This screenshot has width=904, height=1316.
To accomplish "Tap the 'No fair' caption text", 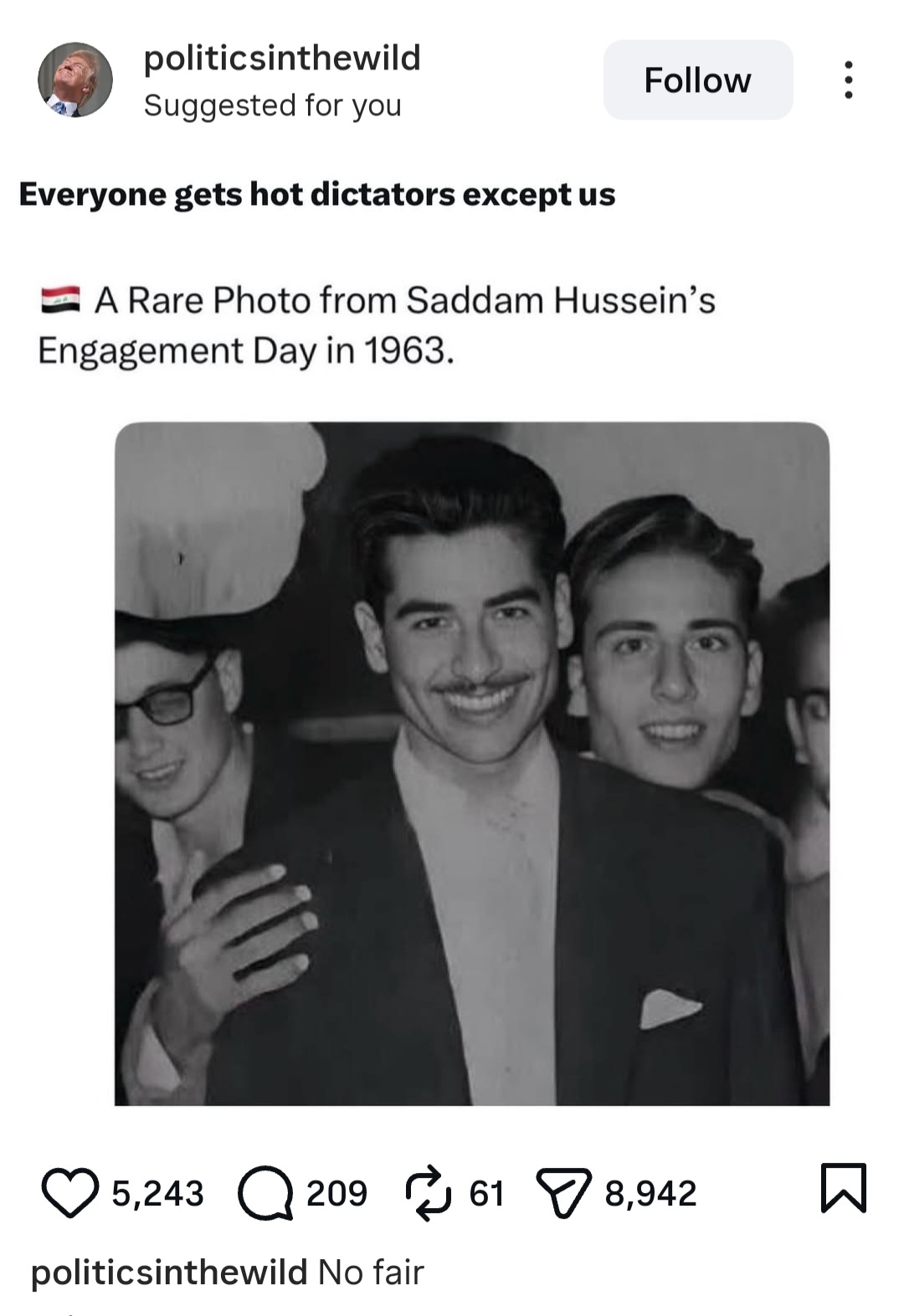I will [371, 1272].
